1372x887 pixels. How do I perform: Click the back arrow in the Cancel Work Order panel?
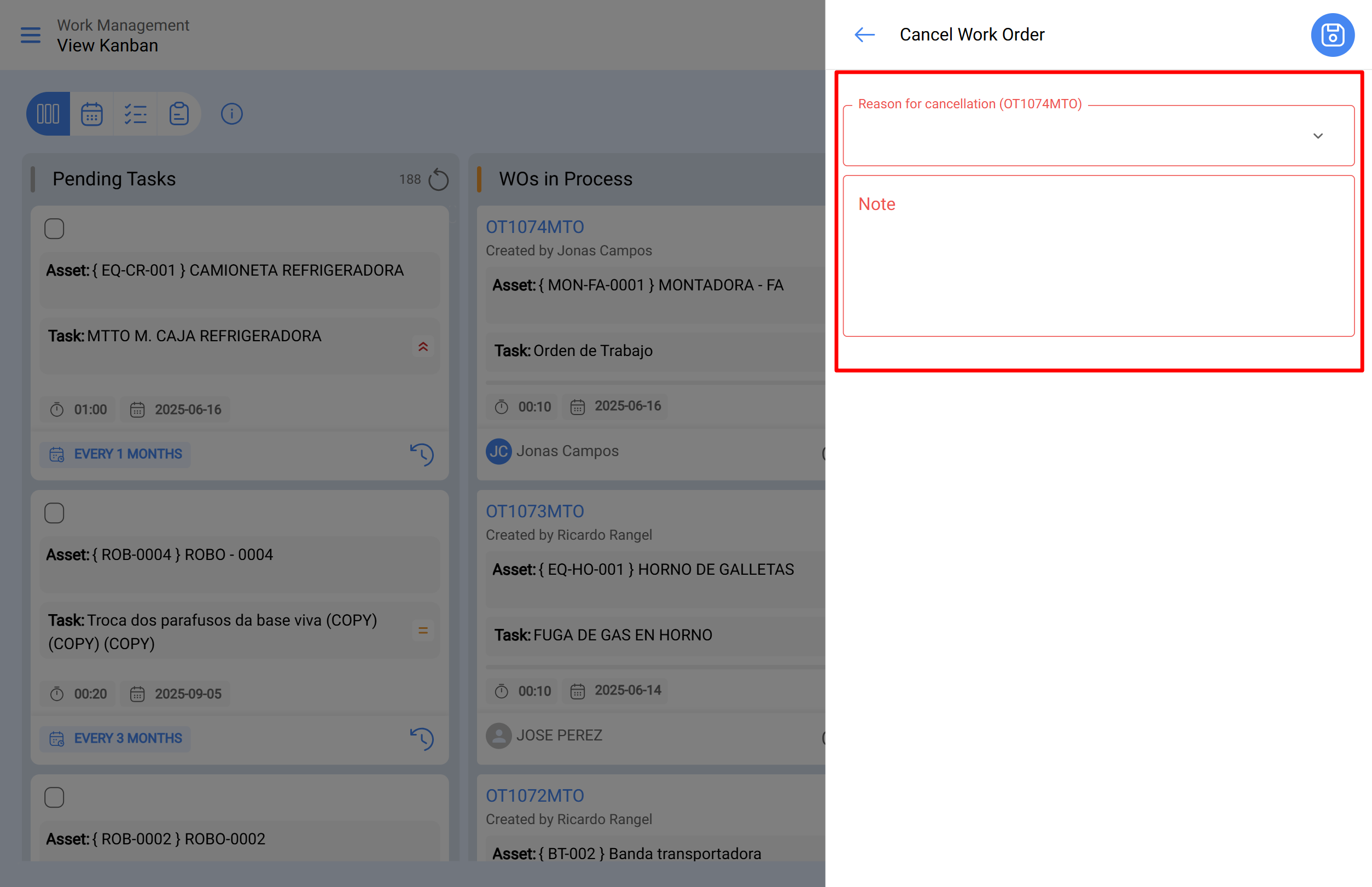[864, 35]
